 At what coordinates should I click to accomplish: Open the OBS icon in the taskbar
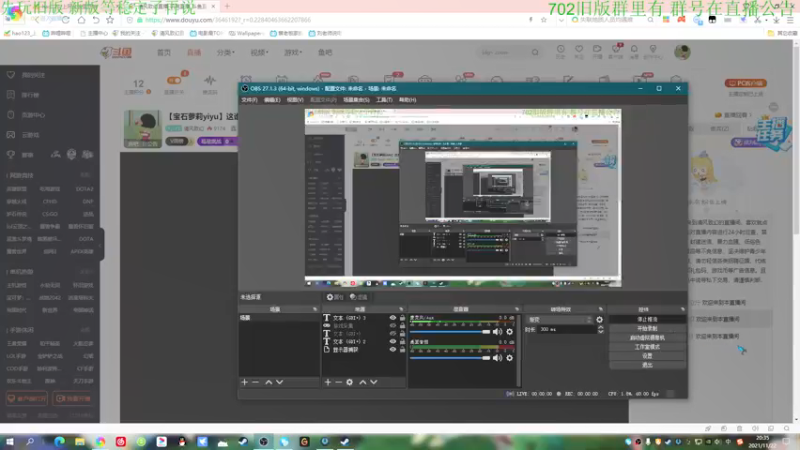263,442
